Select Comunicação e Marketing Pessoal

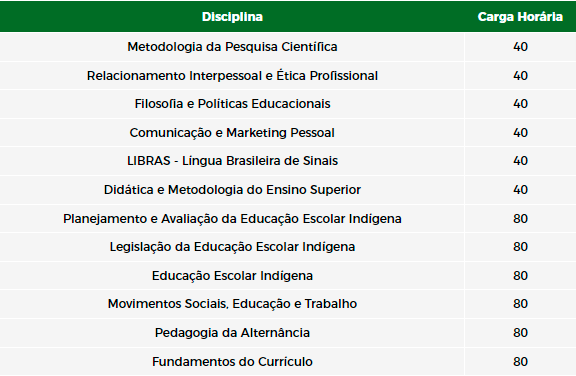pos(232,133)
